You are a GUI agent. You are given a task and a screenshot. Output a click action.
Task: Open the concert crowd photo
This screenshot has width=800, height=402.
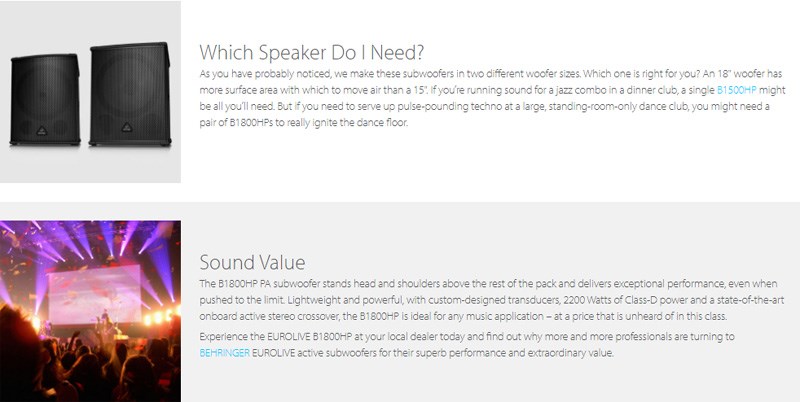pyautogui.click(x=90, y=311)
